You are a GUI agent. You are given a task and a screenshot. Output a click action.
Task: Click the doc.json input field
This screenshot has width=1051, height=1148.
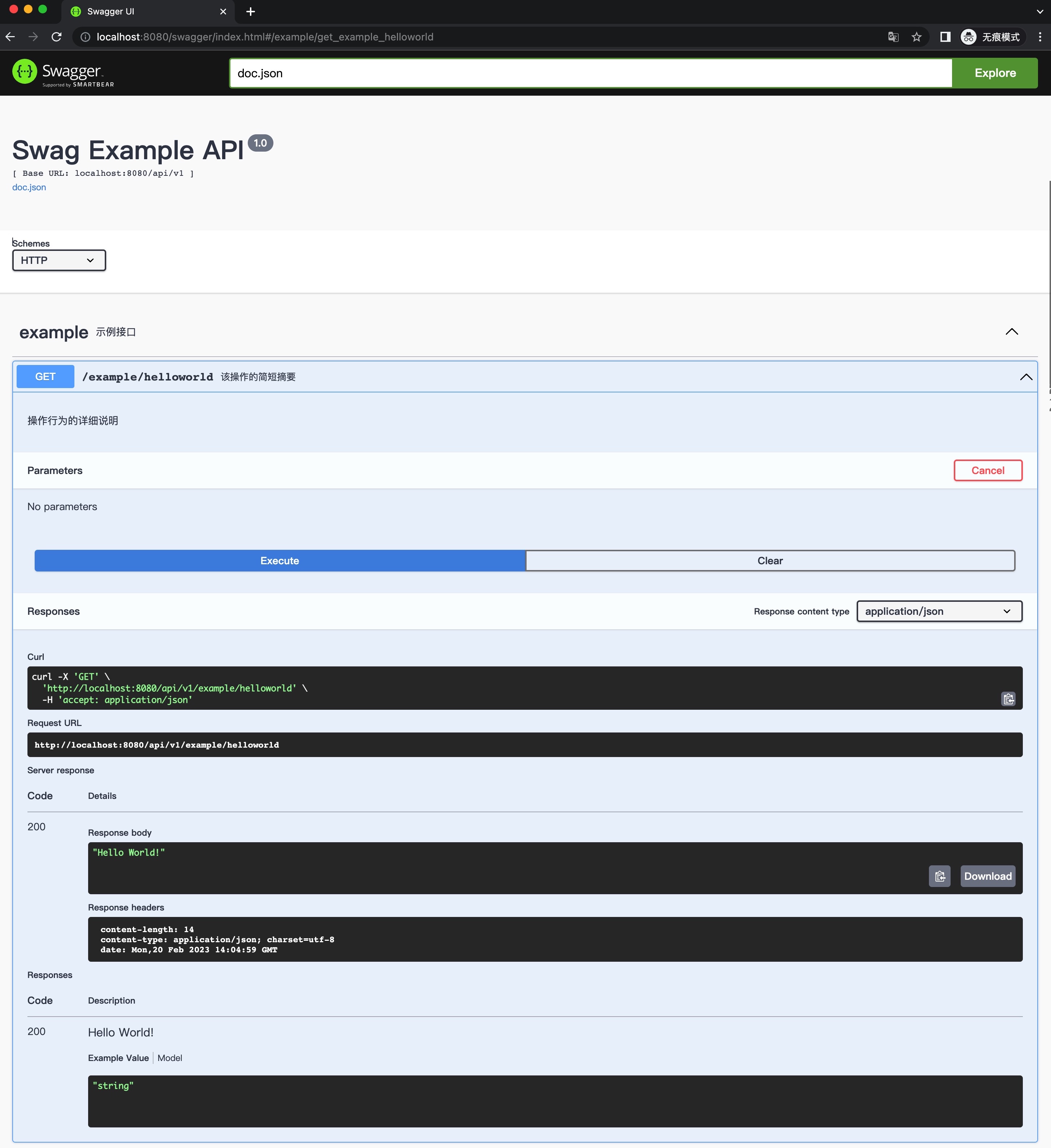click(591, 72)
